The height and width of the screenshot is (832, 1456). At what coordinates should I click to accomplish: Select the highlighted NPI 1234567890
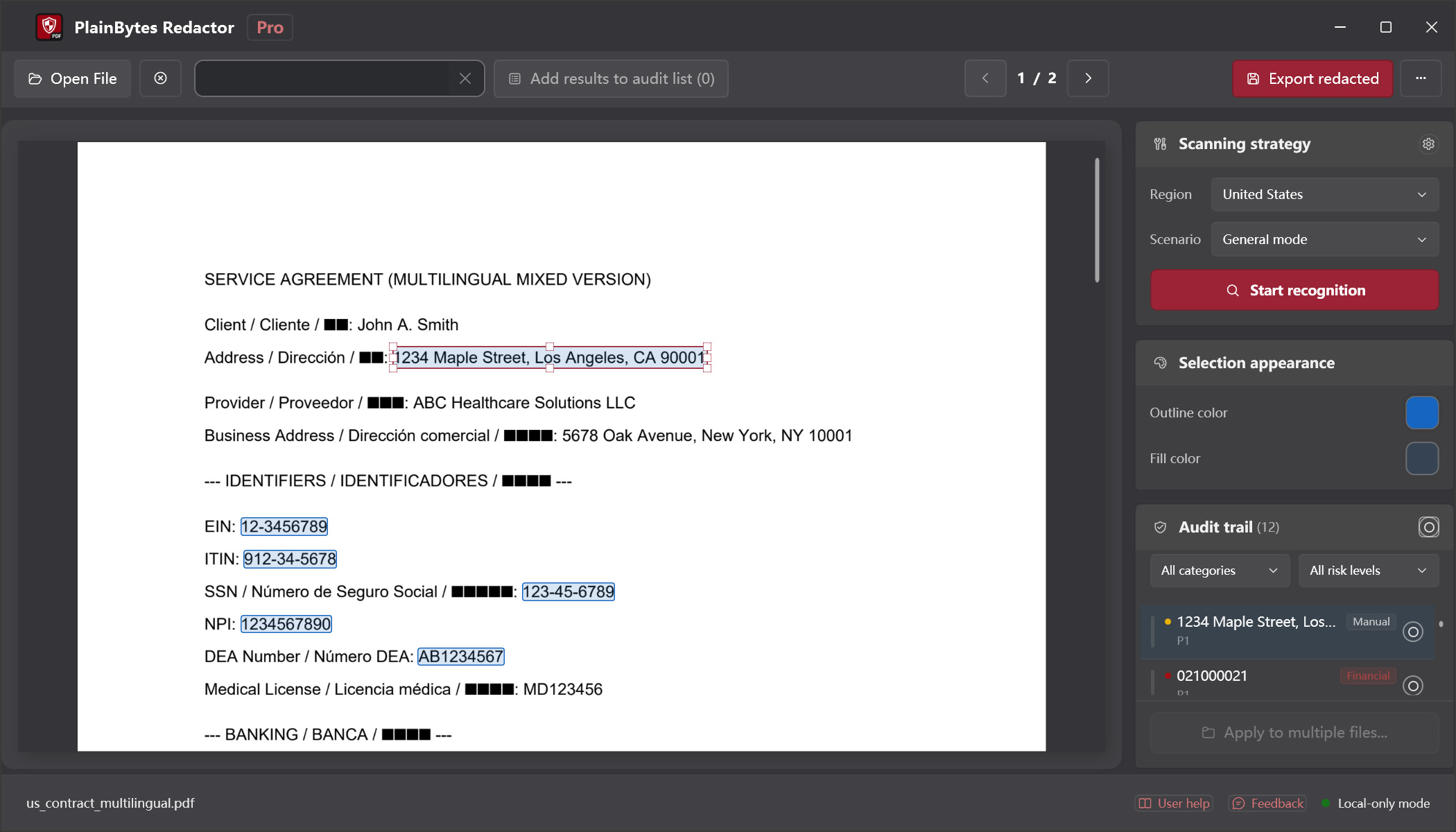tap(286, 625)
